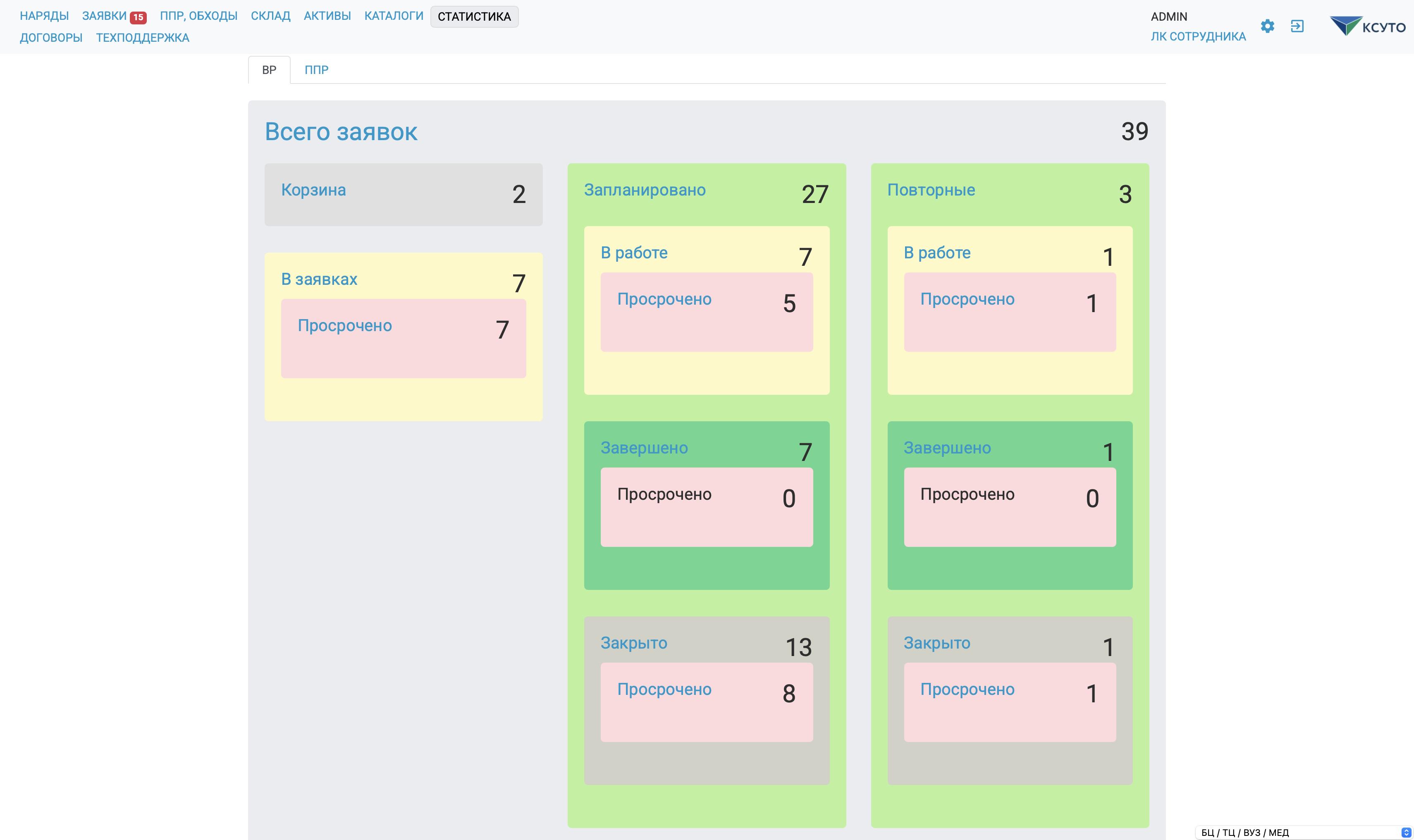Open Закрыто link in Запланировано column
The width and height of the screenshot is (1414, 840).
point(633,643)
